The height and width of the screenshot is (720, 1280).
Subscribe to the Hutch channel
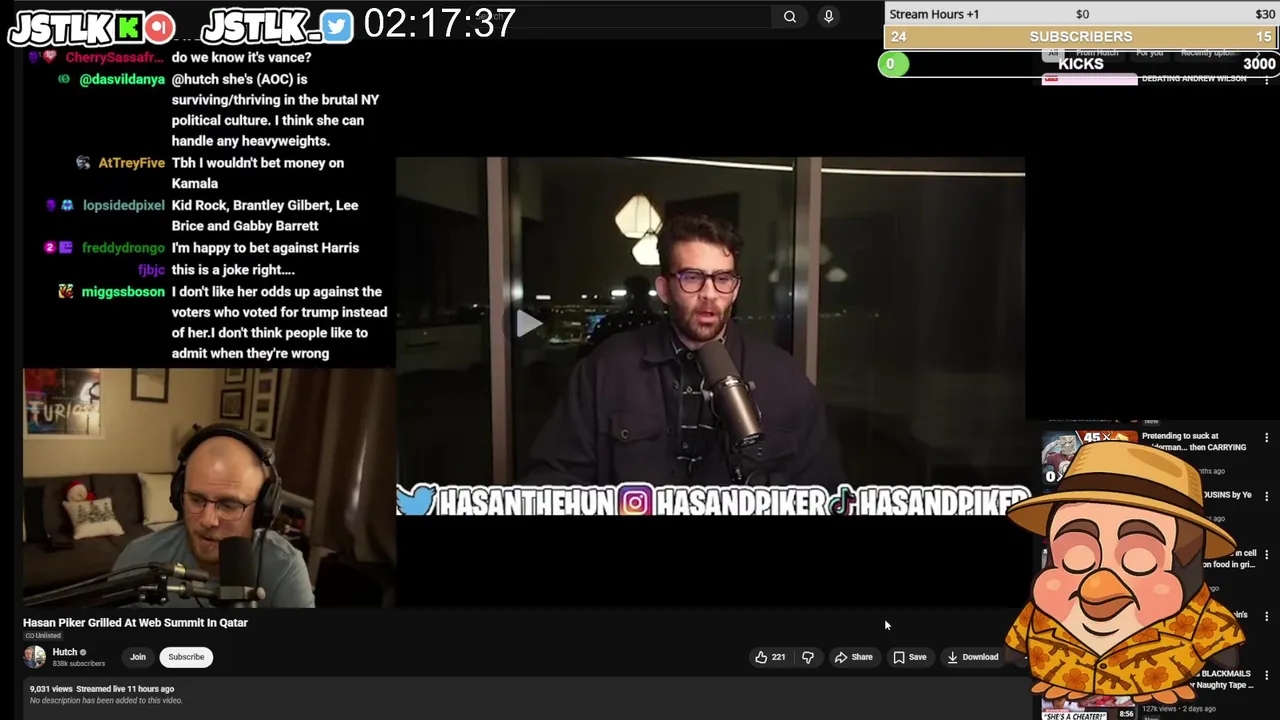coord(186,657)
